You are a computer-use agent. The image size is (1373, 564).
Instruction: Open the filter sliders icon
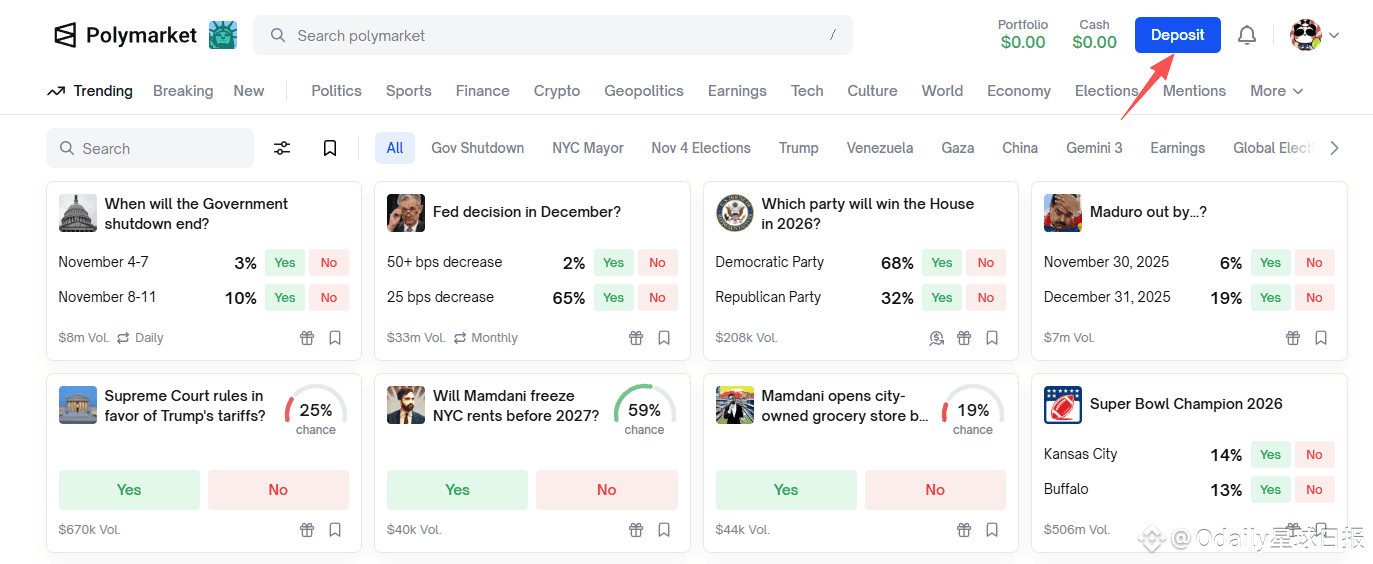[x=283, y=148]
